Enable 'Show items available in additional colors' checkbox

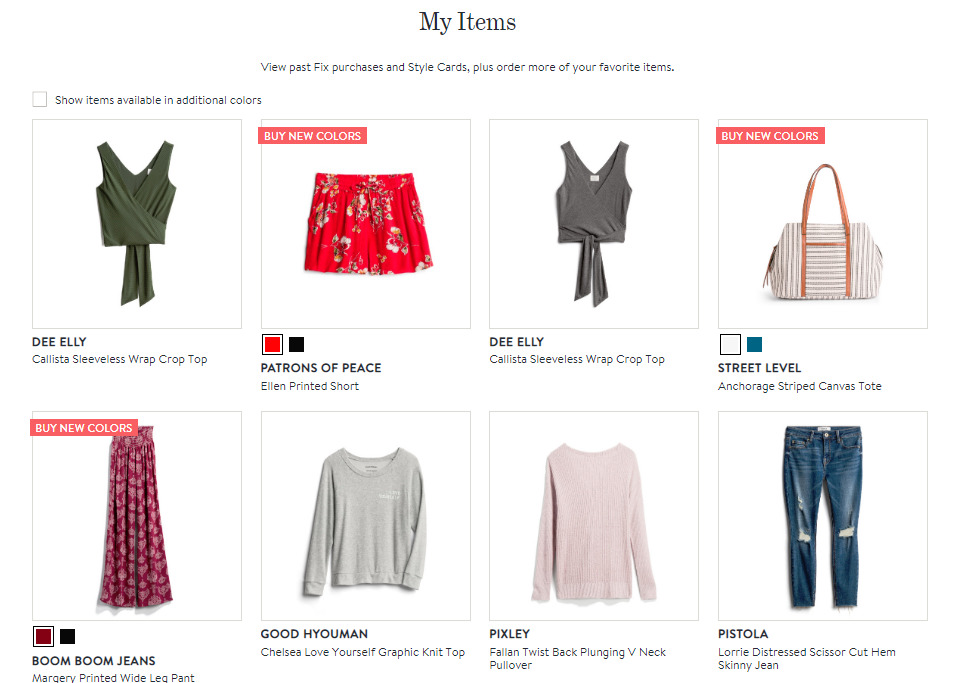click(40, 99)
